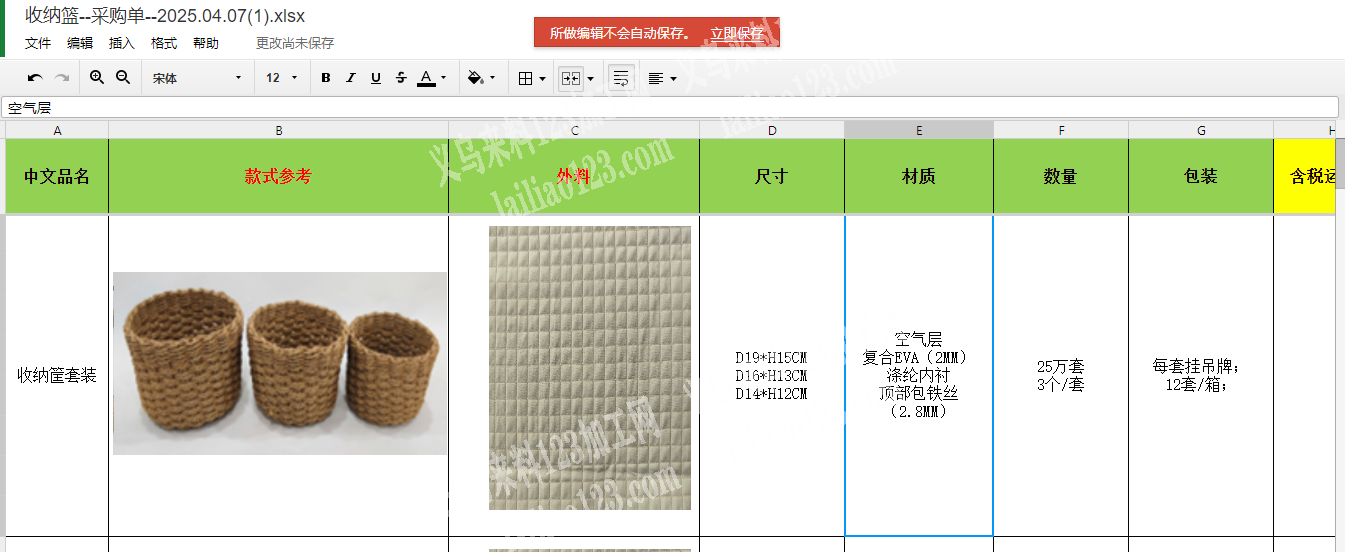Redo the last undone edit
Screen dimensions: 1345x552
pyautogui.click(x=62, y=78)
